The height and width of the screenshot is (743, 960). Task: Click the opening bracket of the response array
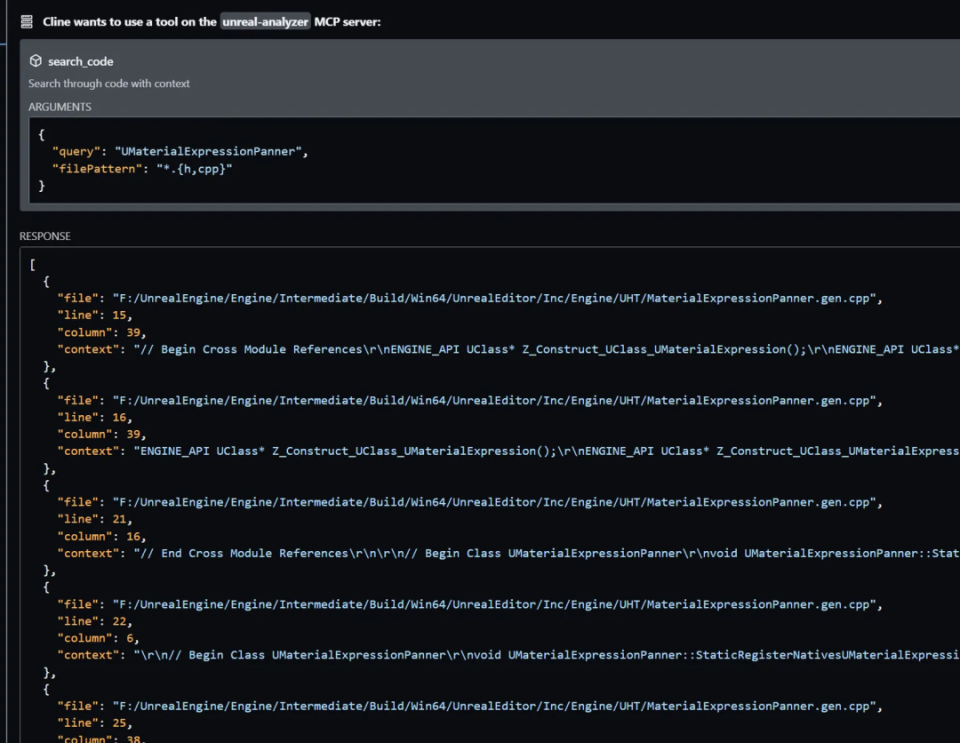[32, 265]
